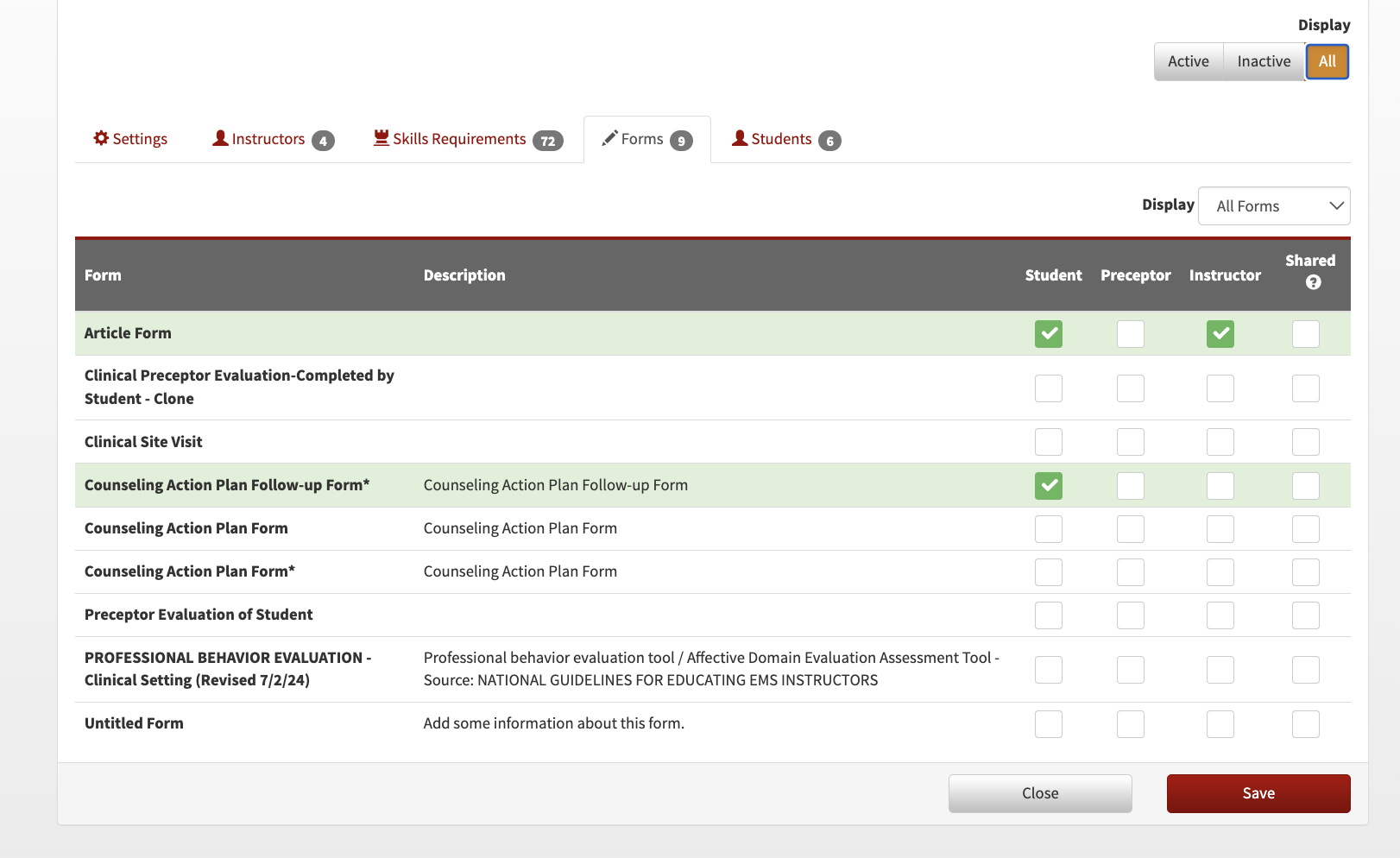
Task: Click the Untitled Form name
Action: (134, 723)
